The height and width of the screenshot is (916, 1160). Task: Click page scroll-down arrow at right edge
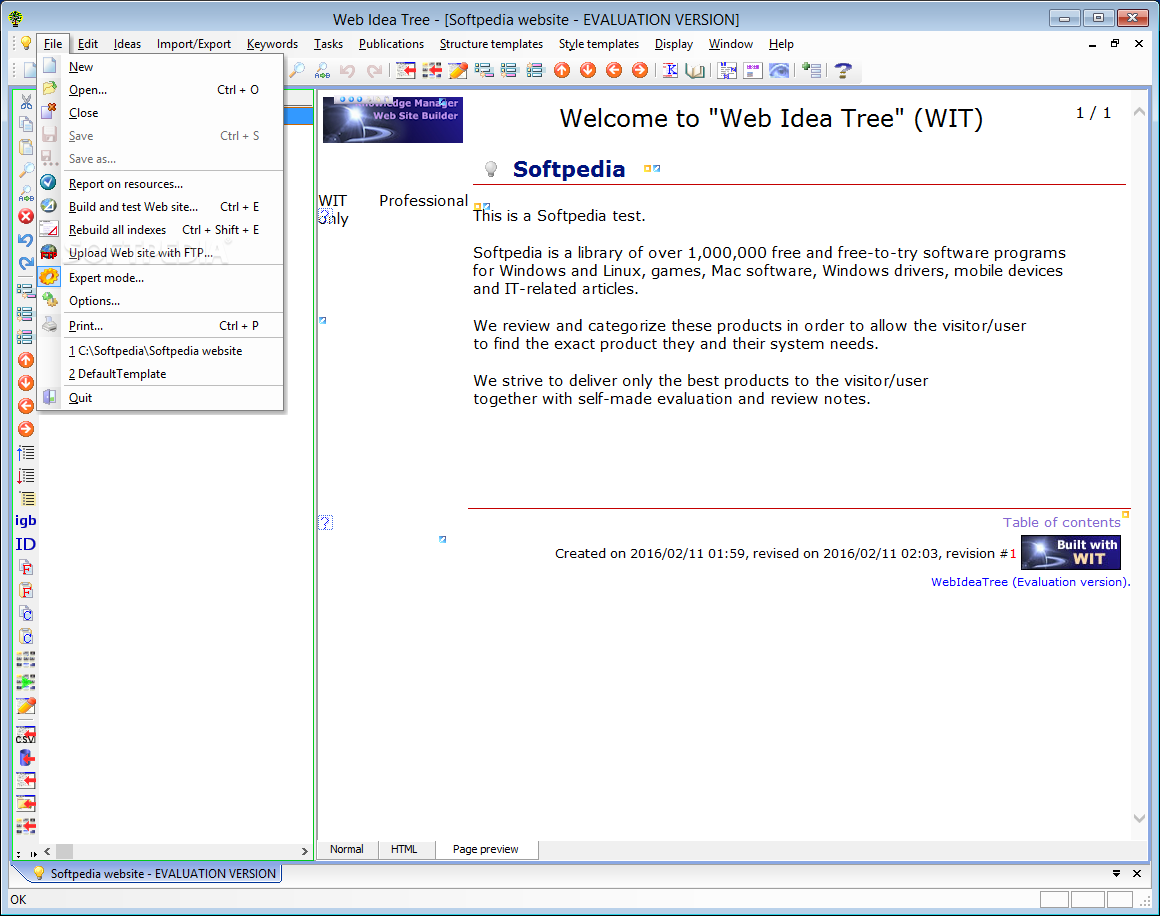point(1139,818)
